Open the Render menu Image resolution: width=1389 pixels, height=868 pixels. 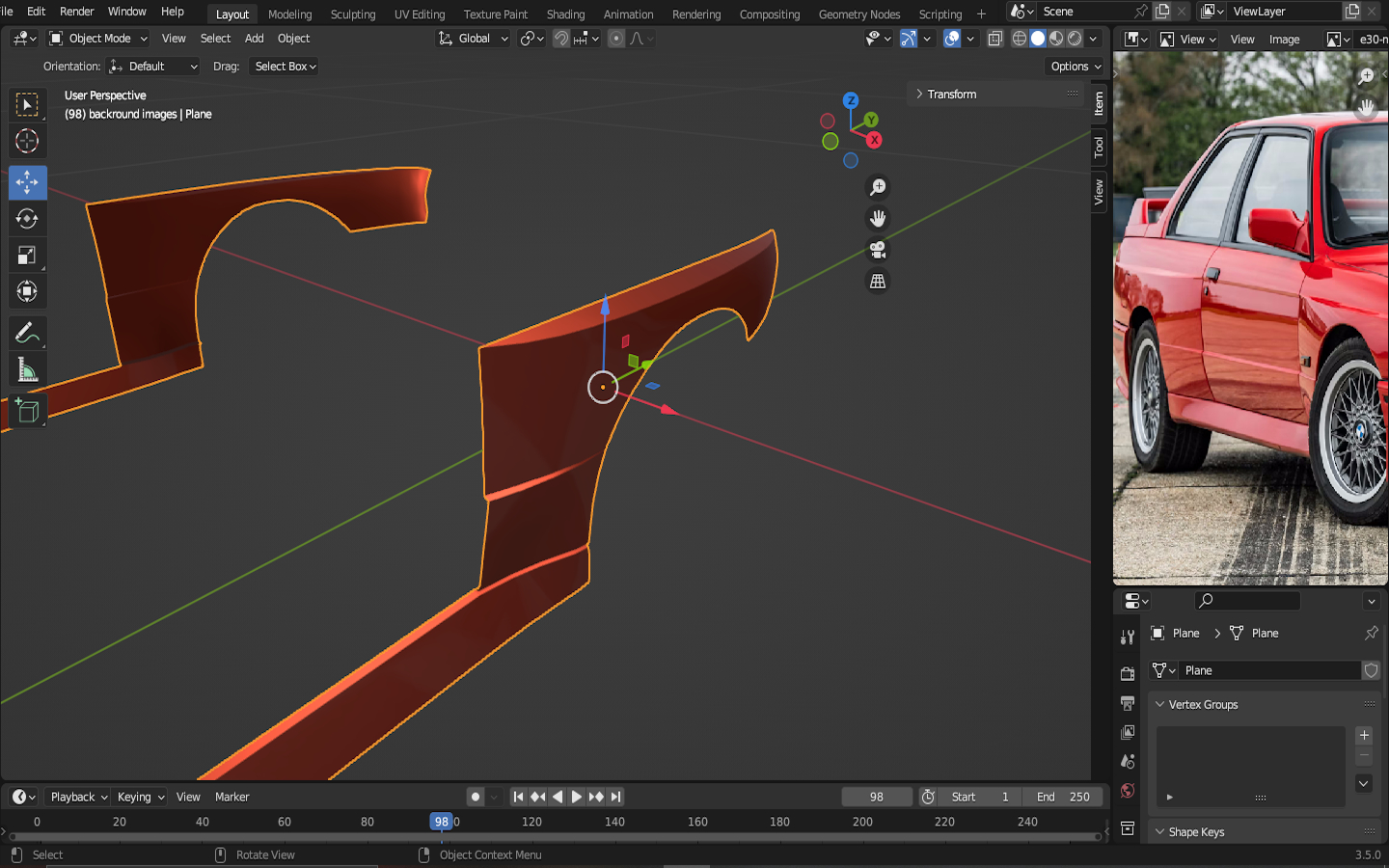(77, 12)
